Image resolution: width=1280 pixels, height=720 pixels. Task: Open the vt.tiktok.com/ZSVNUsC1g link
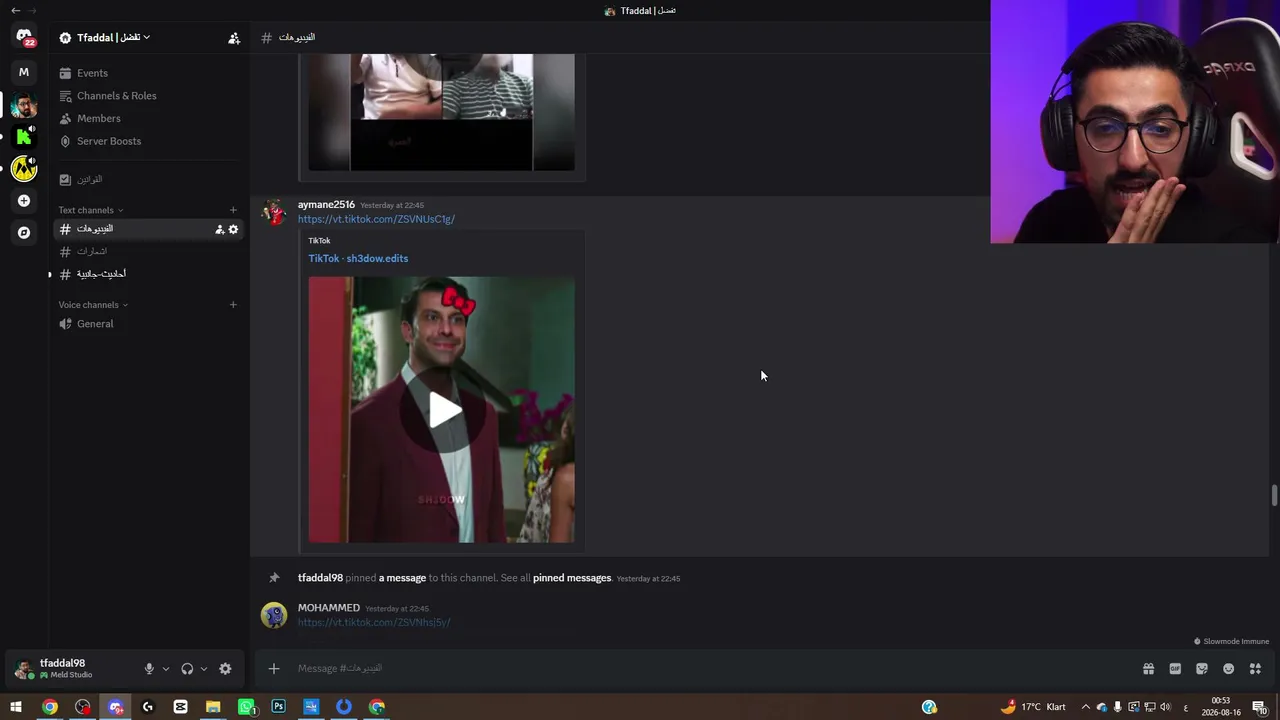click(x=376, y=219)
